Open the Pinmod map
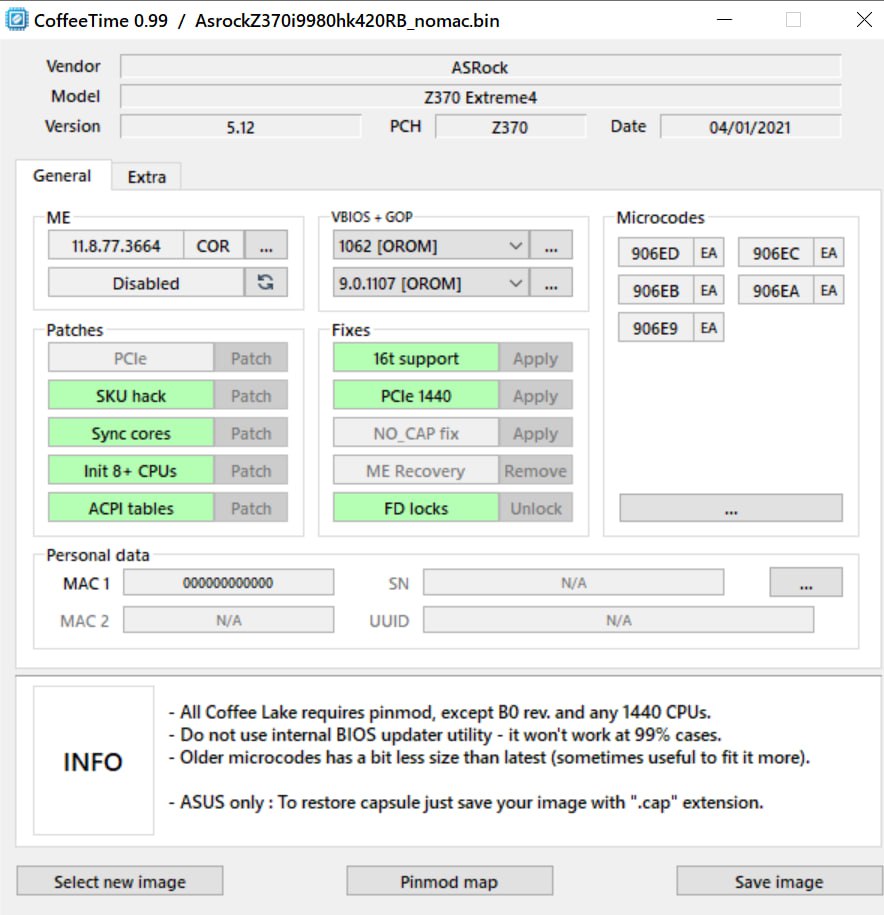Image resolution: width=884 pixels, height=915 pixels. coord(449,881)
